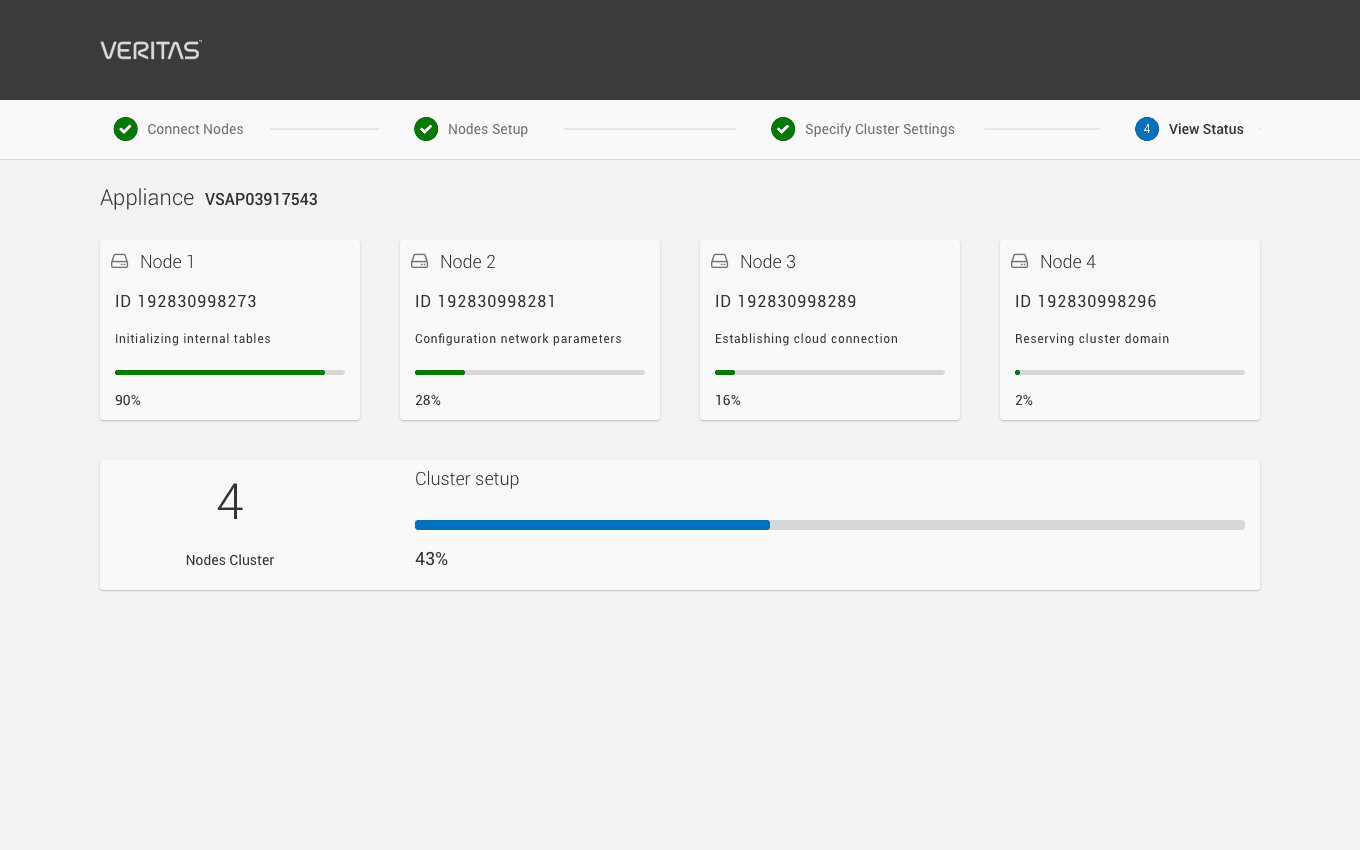The width and height of the screenshot is (1360, 850).
Task: Click ID 192830998289
Action: pos(786,301)
